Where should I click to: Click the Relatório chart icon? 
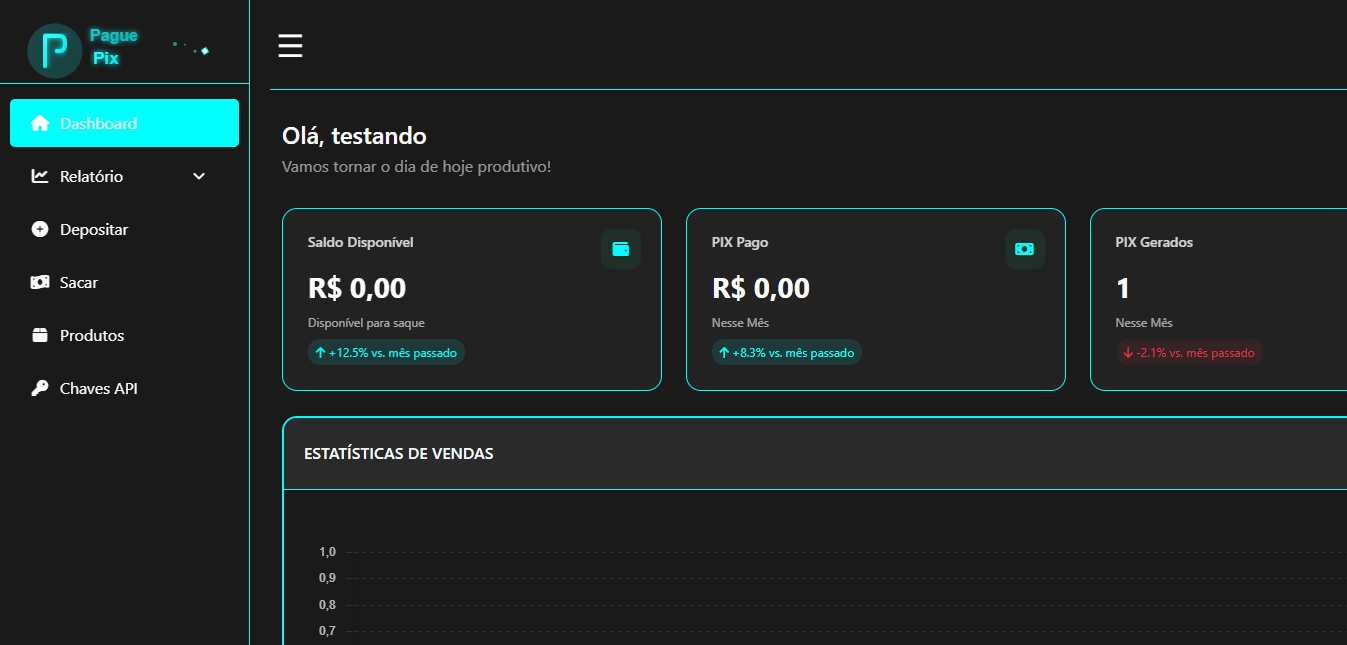tap(40, 175)
